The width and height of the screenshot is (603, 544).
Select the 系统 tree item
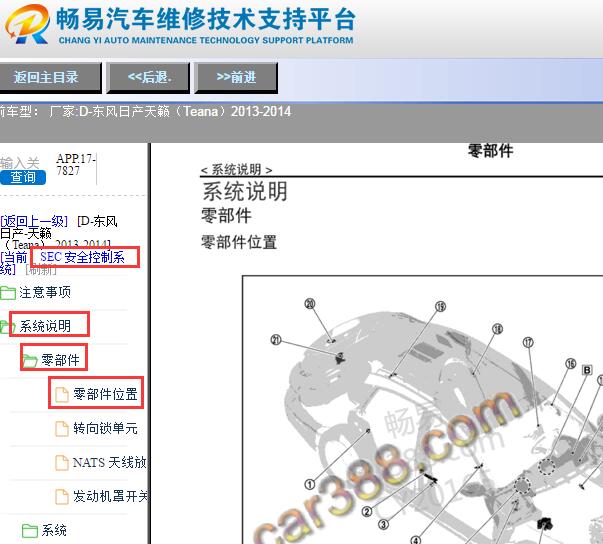click(x=54, y=530)
